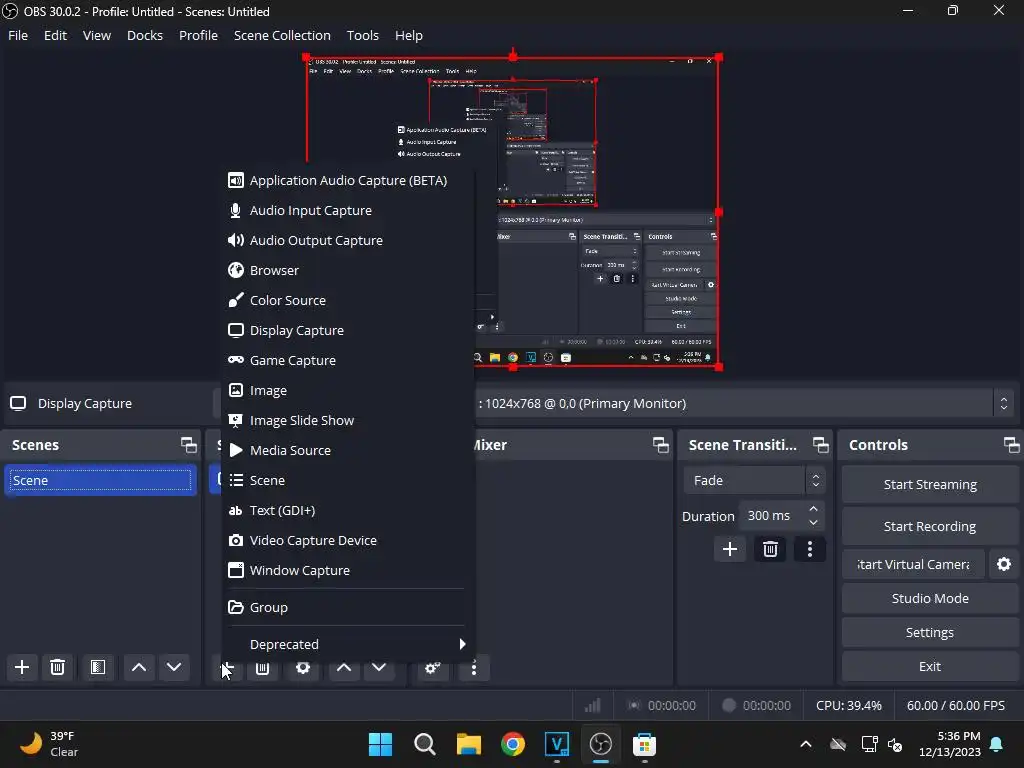Screen dimensions: 1024x768
Task: Show hidden system tray icons
Action: (806, 744)
